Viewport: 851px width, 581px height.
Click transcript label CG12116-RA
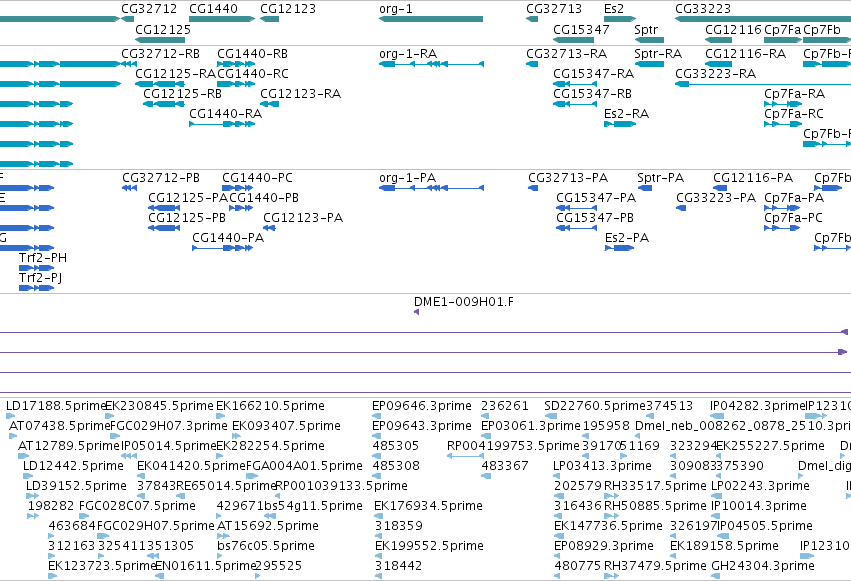(x=746, y=54)
